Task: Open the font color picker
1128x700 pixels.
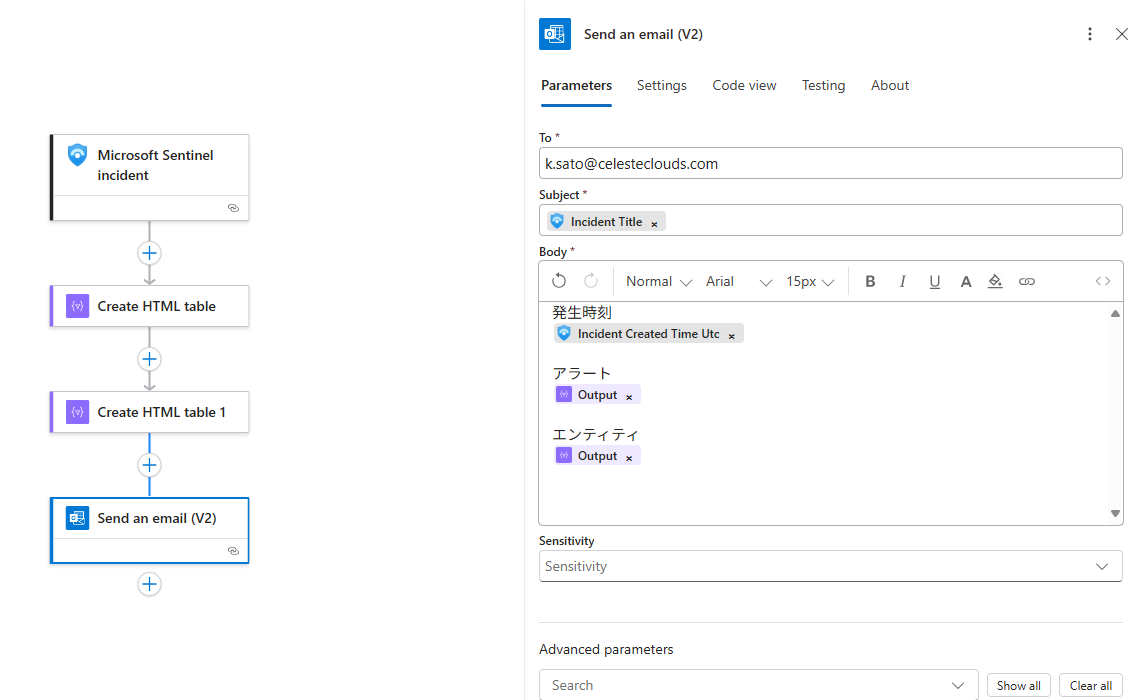Action: 966,282
